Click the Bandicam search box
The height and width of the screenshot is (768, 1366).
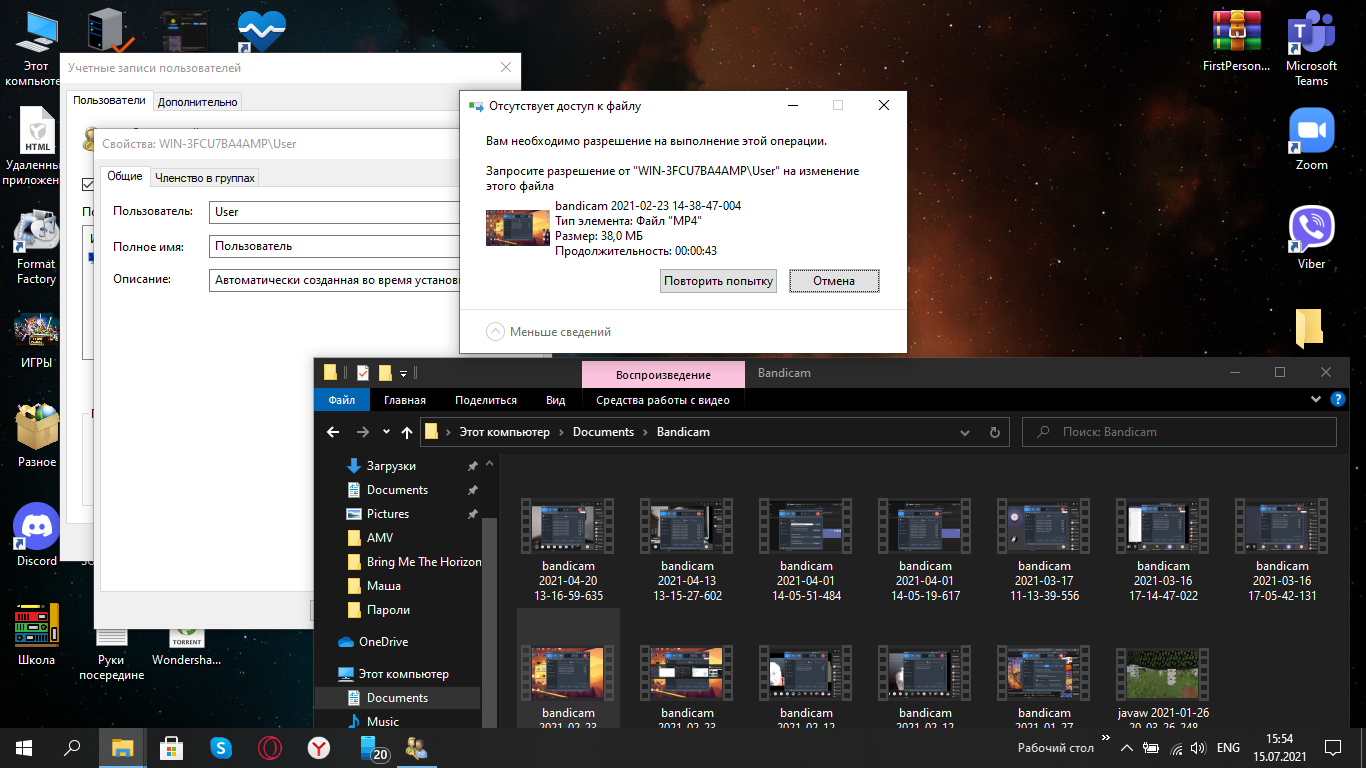pos(1179,432)
